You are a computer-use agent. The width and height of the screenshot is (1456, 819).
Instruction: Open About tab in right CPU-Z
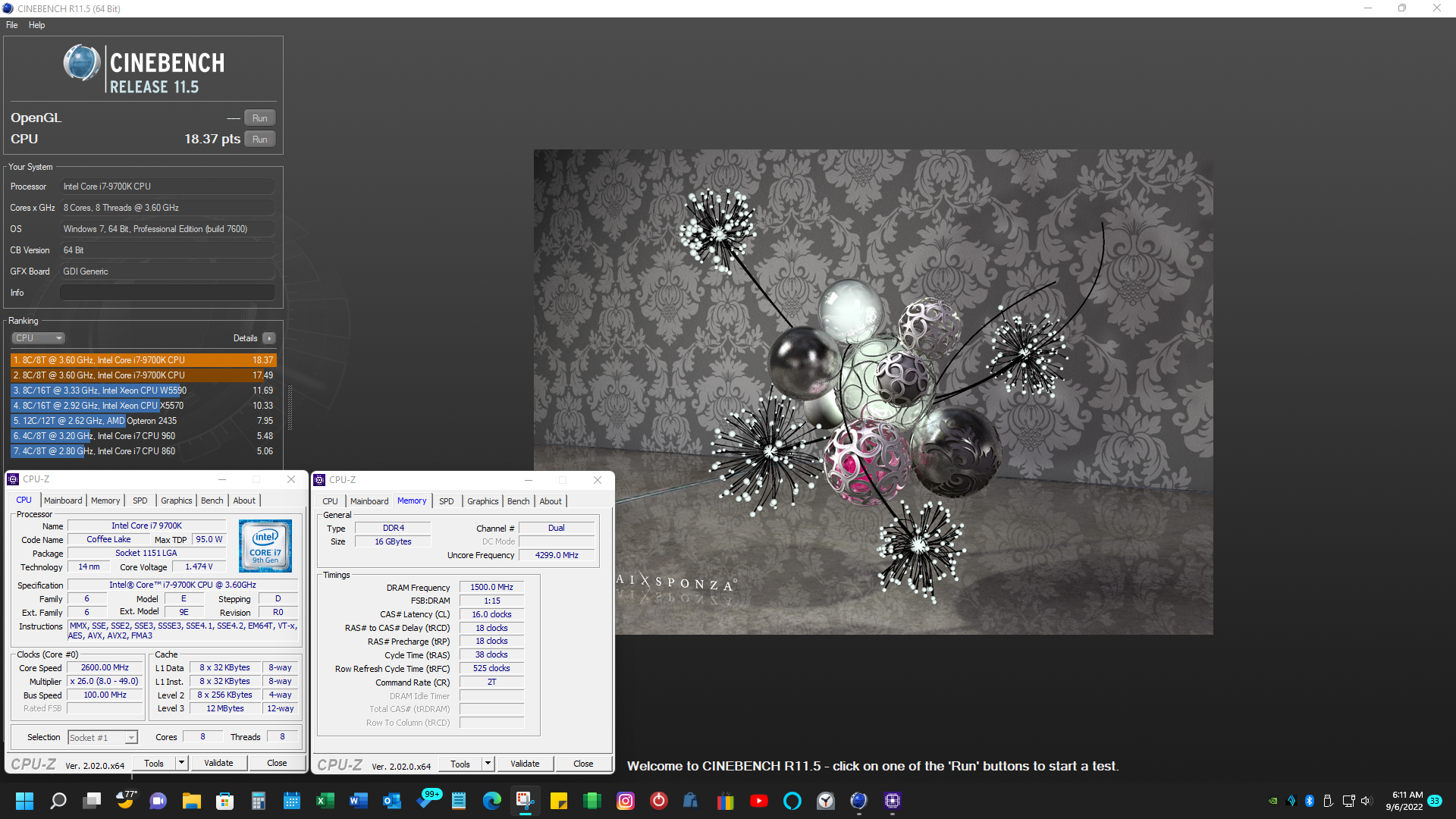click(551, 501)
